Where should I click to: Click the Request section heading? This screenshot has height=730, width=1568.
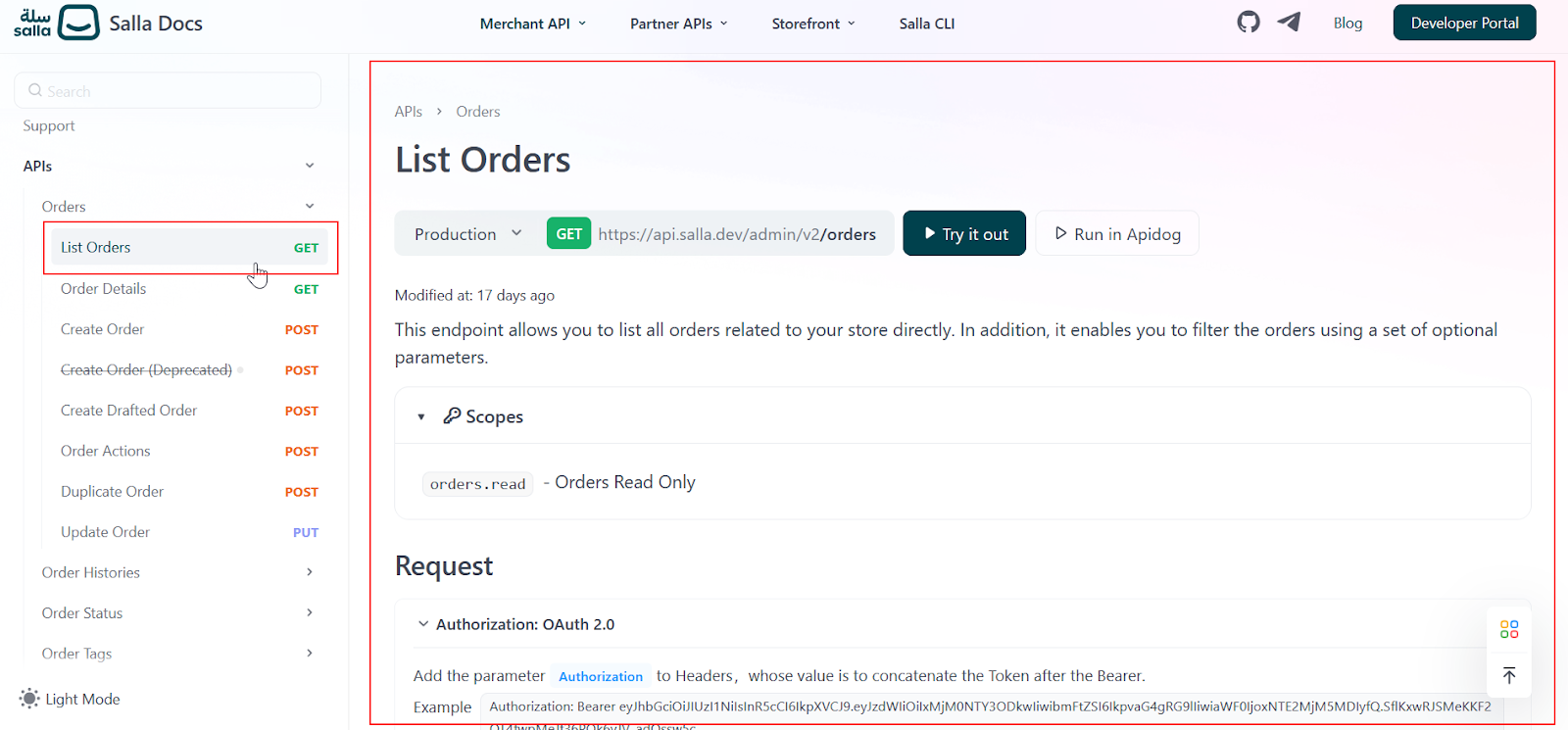point(444,566)
